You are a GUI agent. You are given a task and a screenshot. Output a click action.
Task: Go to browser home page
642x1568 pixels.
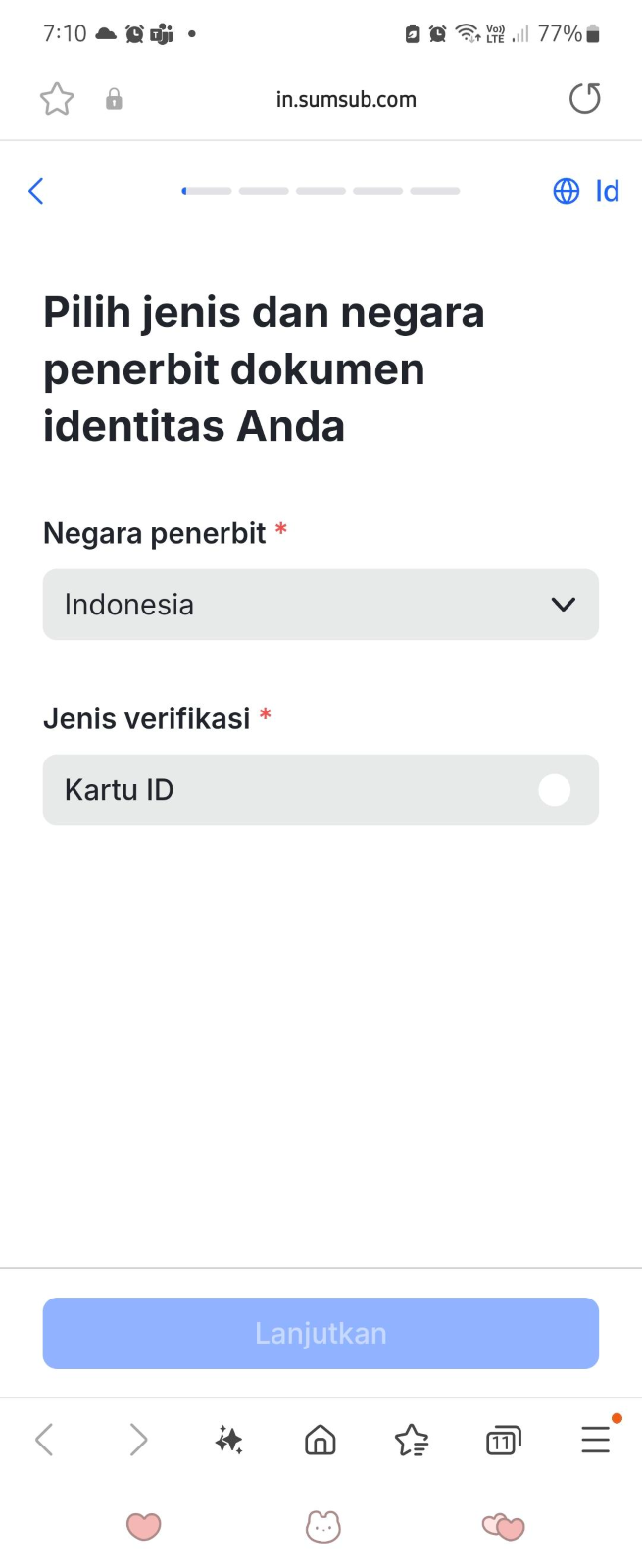click(x=321, y=1440)
